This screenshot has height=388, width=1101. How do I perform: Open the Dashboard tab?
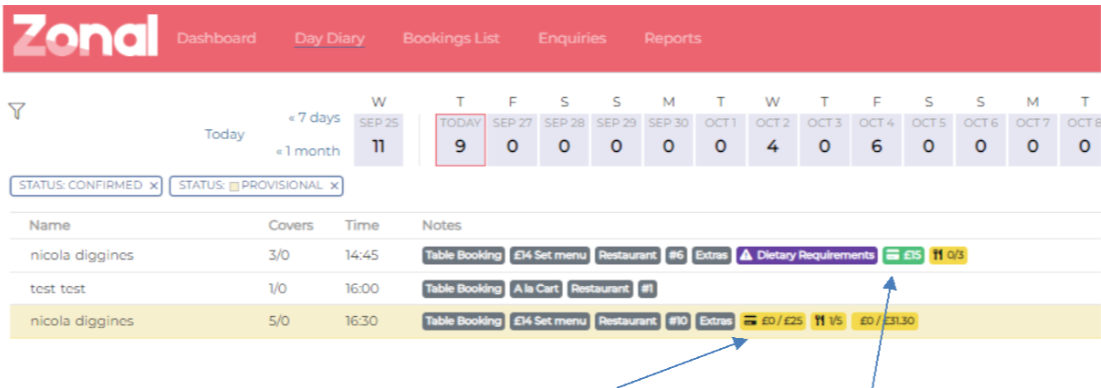216,38
